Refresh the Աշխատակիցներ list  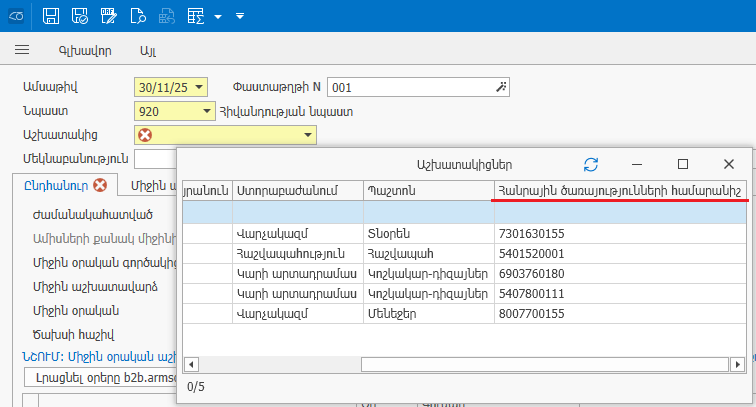pyautogui.click(x=591, y=164)
